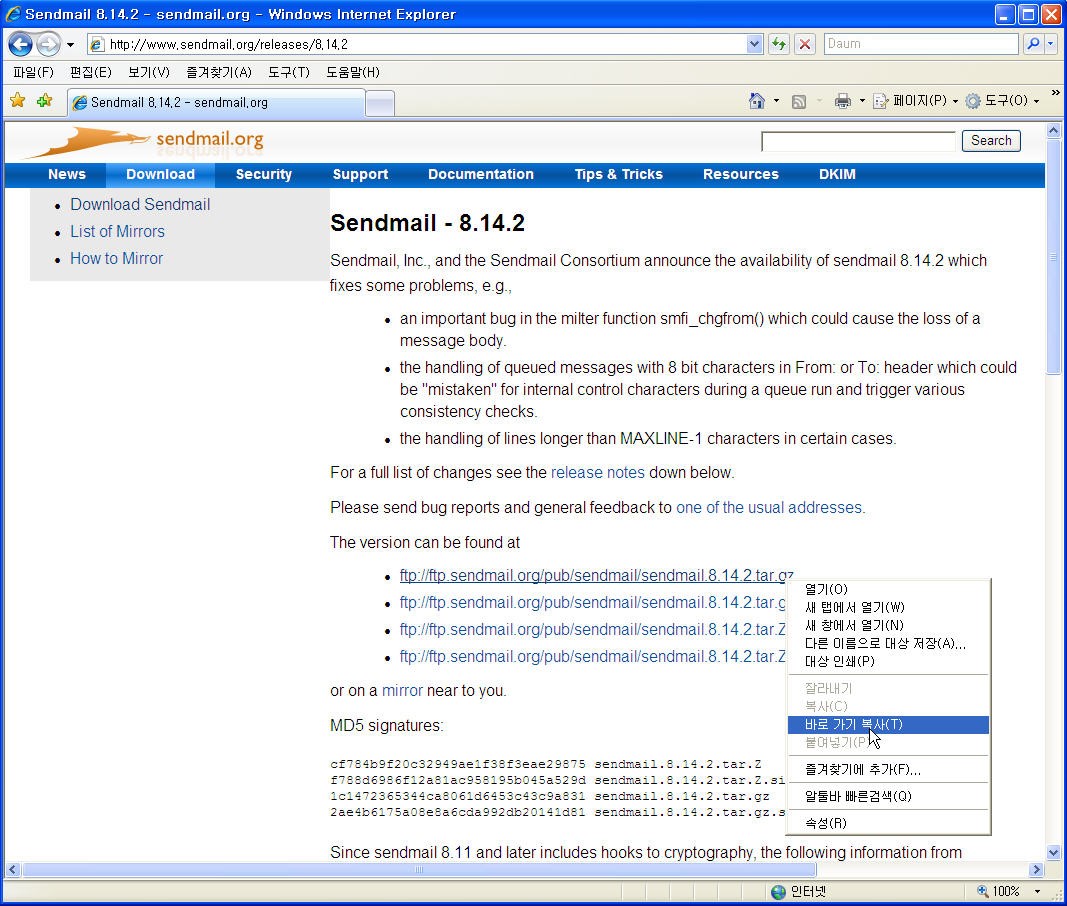Open the Download navigation tab
Viewport: 1067px width, 906px height.
pos(161,174)
